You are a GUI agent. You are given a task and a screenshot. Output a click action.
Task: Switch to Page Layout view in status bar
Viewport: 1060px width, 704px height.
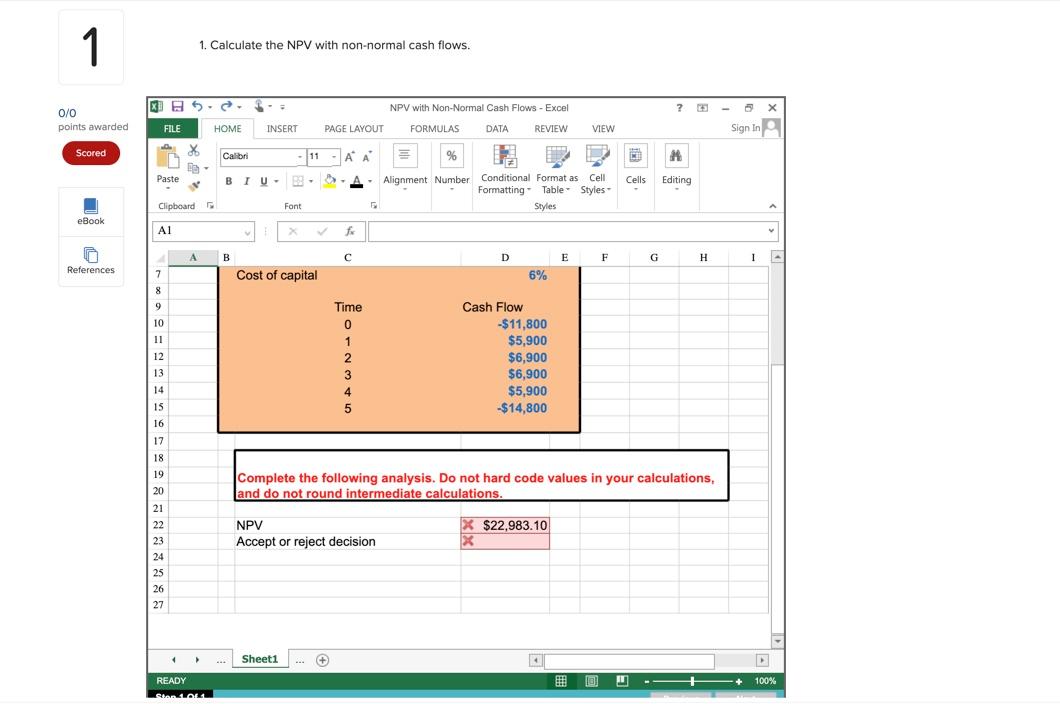pyautogui.click(x=589, y=680)
